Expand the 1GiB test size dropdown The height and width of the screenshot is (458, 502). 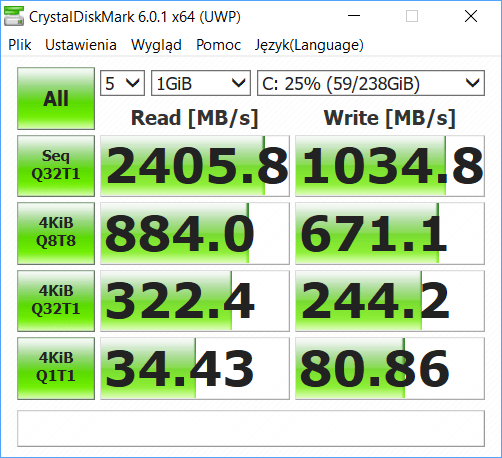[201, 83]
